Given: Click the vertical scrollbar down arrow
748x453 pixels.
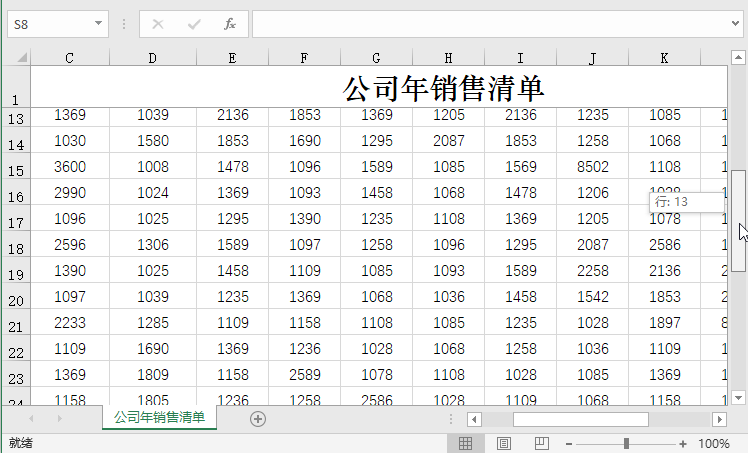Looking at the screenshot, I should pos(739,397).
